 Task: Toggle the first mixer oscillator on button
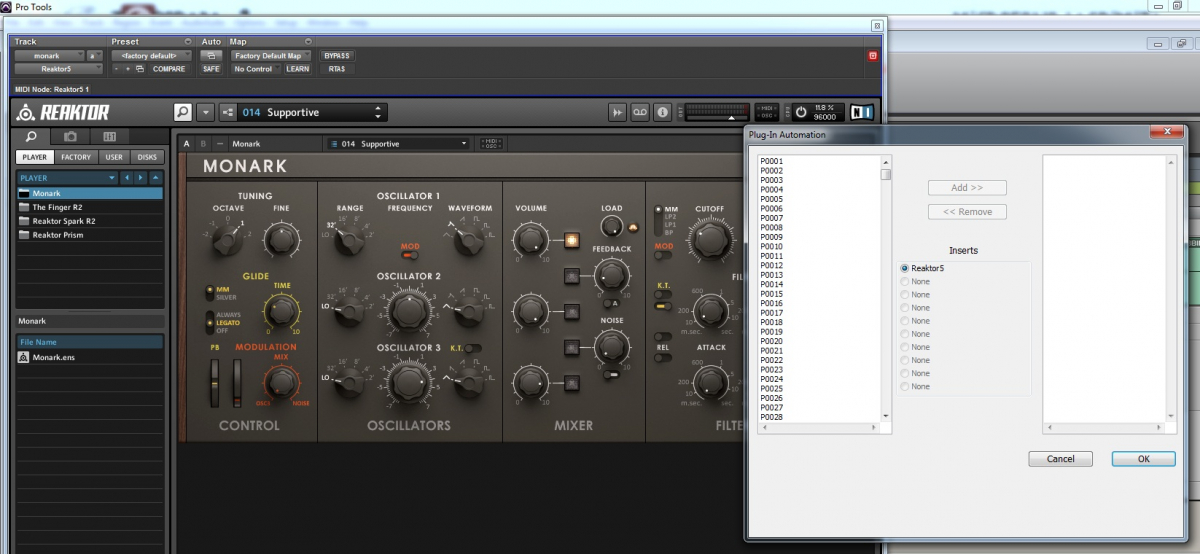[572, 240]
